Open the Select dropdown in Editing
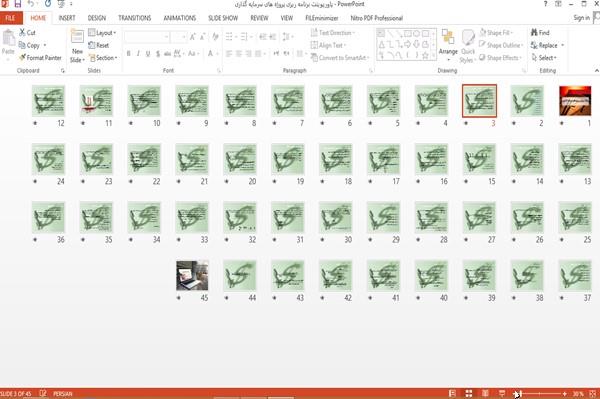 tap(544, 58)
